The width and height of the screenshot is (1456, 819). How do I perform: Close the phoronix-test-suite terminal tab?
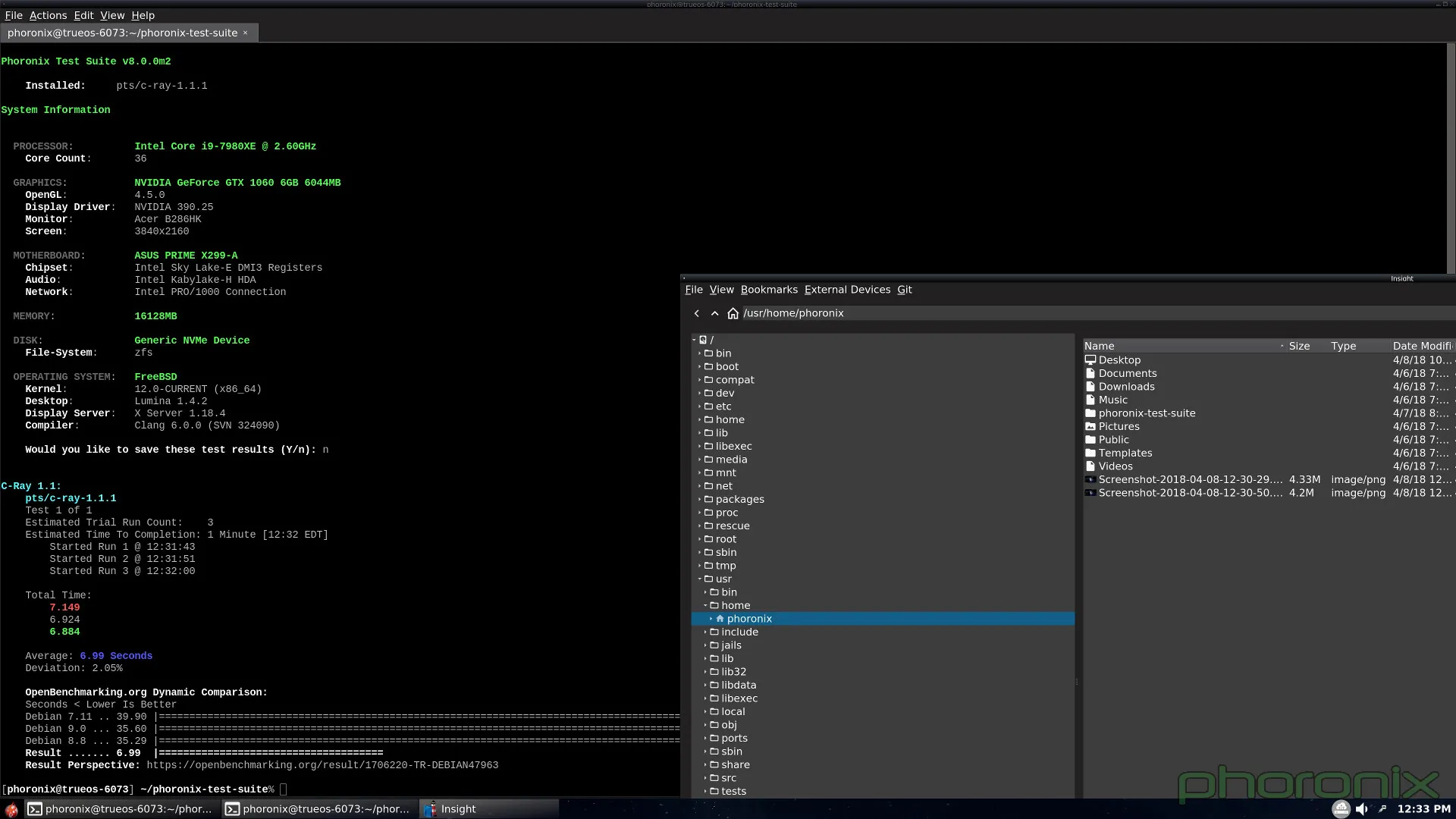tap(246, 33)
